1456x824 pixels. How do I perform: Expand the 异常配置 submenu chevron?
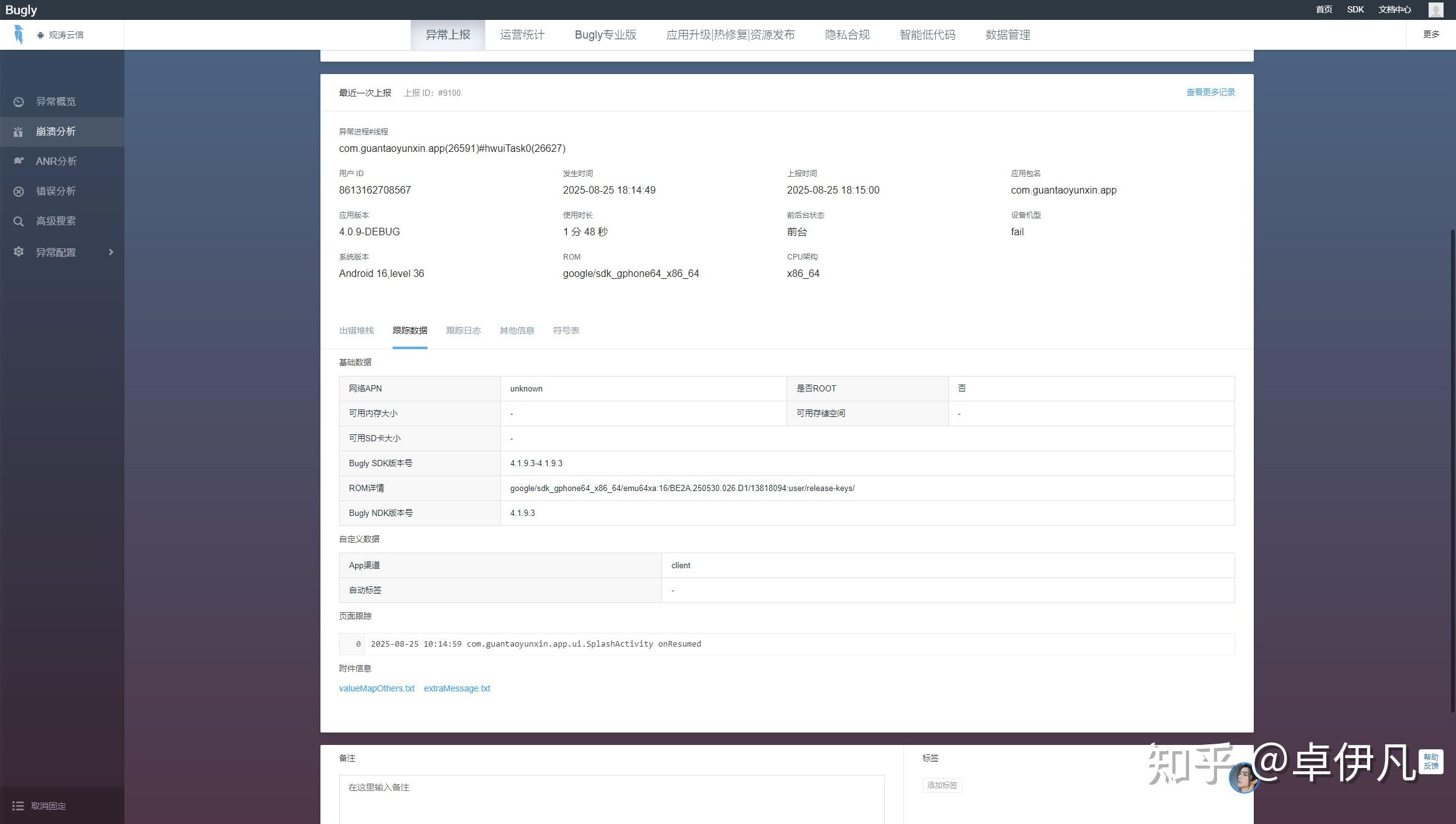(111, 252)
